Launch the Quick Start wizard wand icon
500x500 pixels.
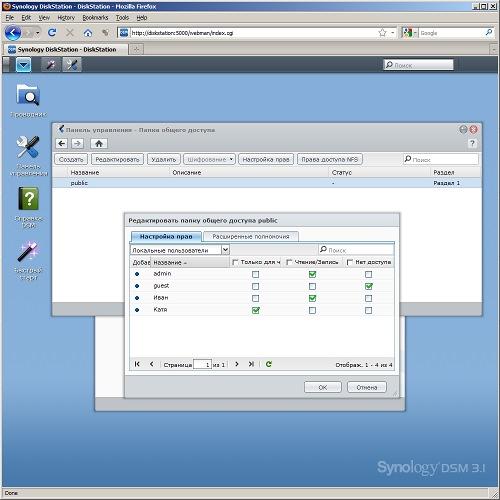click(28, 252)
